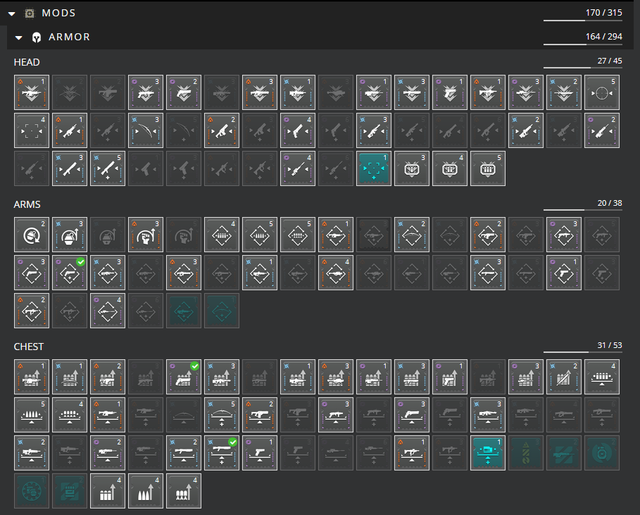Select the lit arc bow mod in Head
This screenshot has width=640, height=515.
coord(145,130)
